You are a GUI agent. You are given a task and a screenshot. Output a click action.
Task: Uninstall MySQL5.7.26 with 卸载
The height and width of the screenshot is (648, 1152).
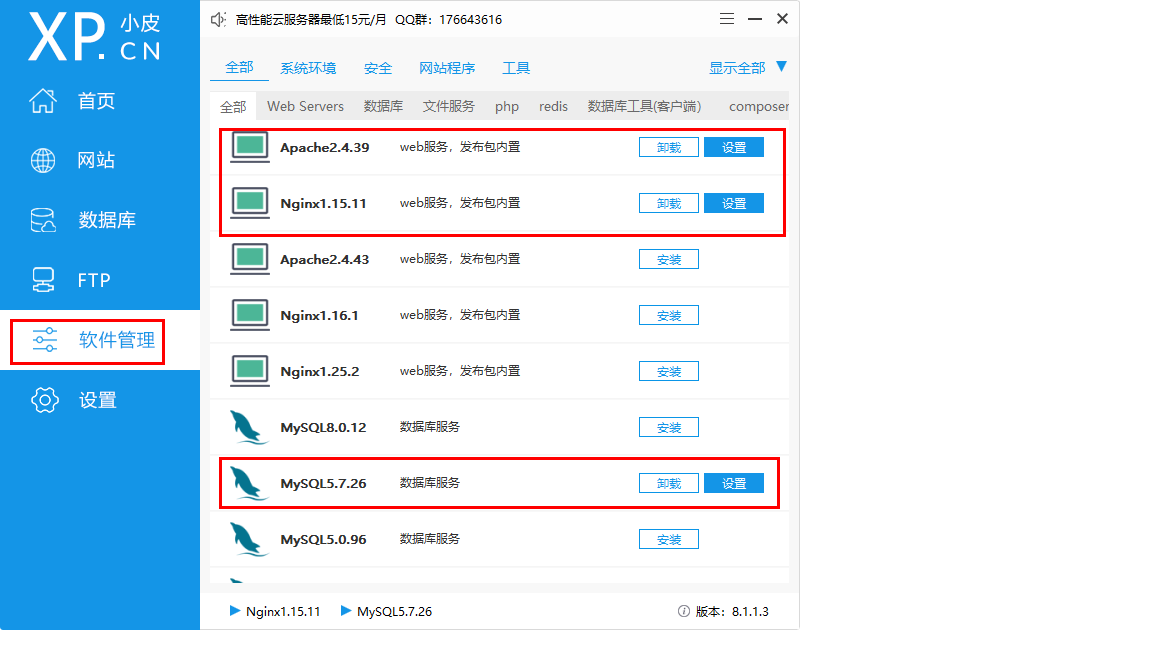click(x=669, y=483)
